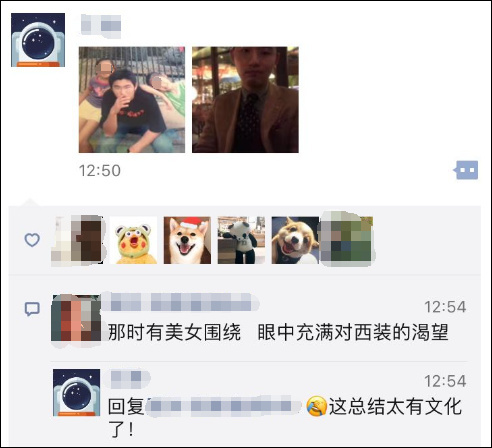Open the first pixelated liker avatar
The height and width of the screenshot is (448, 492).
coord(77,240)
